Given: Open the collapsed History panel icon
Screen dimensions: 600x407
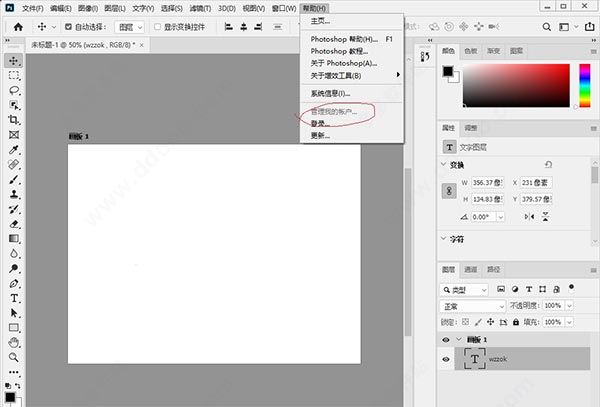Looking at the screenshot, I should coord(425,57).
